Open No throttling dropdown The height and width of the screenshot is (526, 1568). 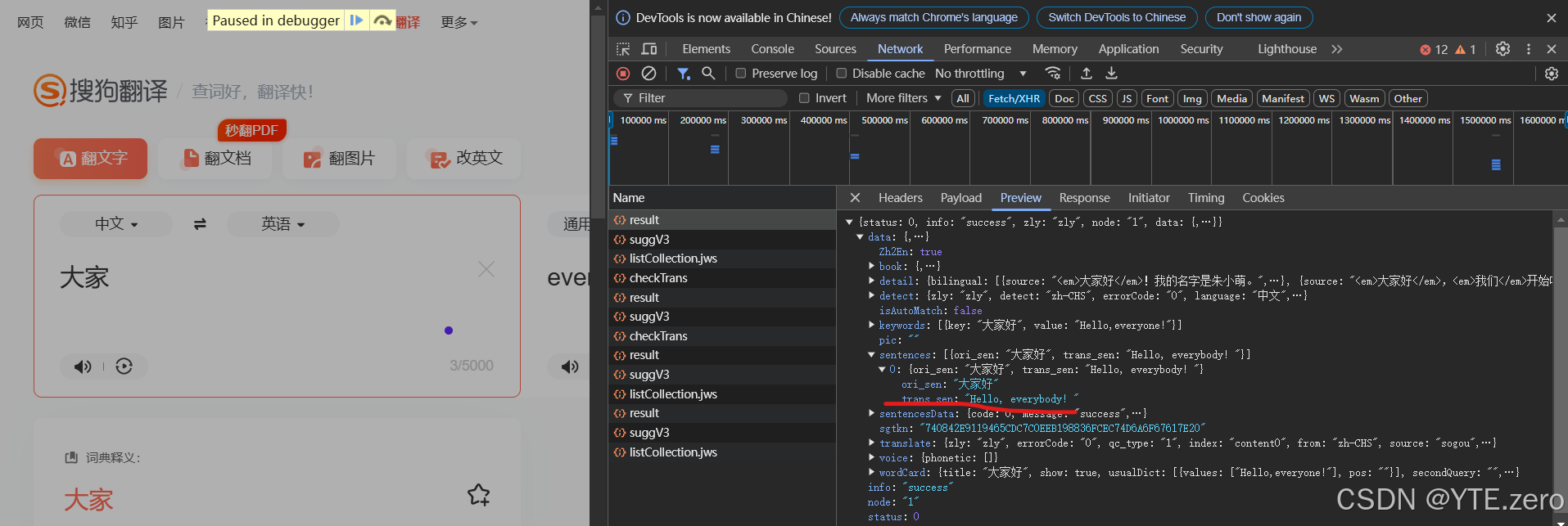point(981,74)
